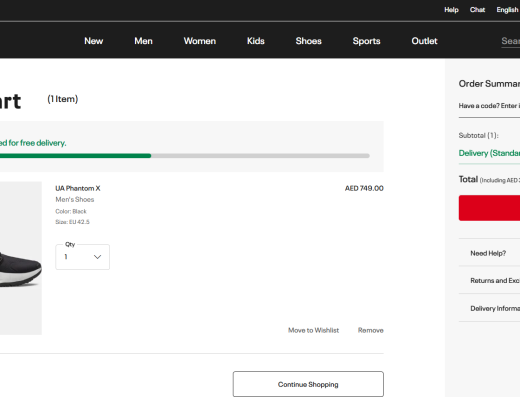Click the Size: EU 42.5 text
The height and width of the screenshot is (397, 520).
click(x=72, y=222)
